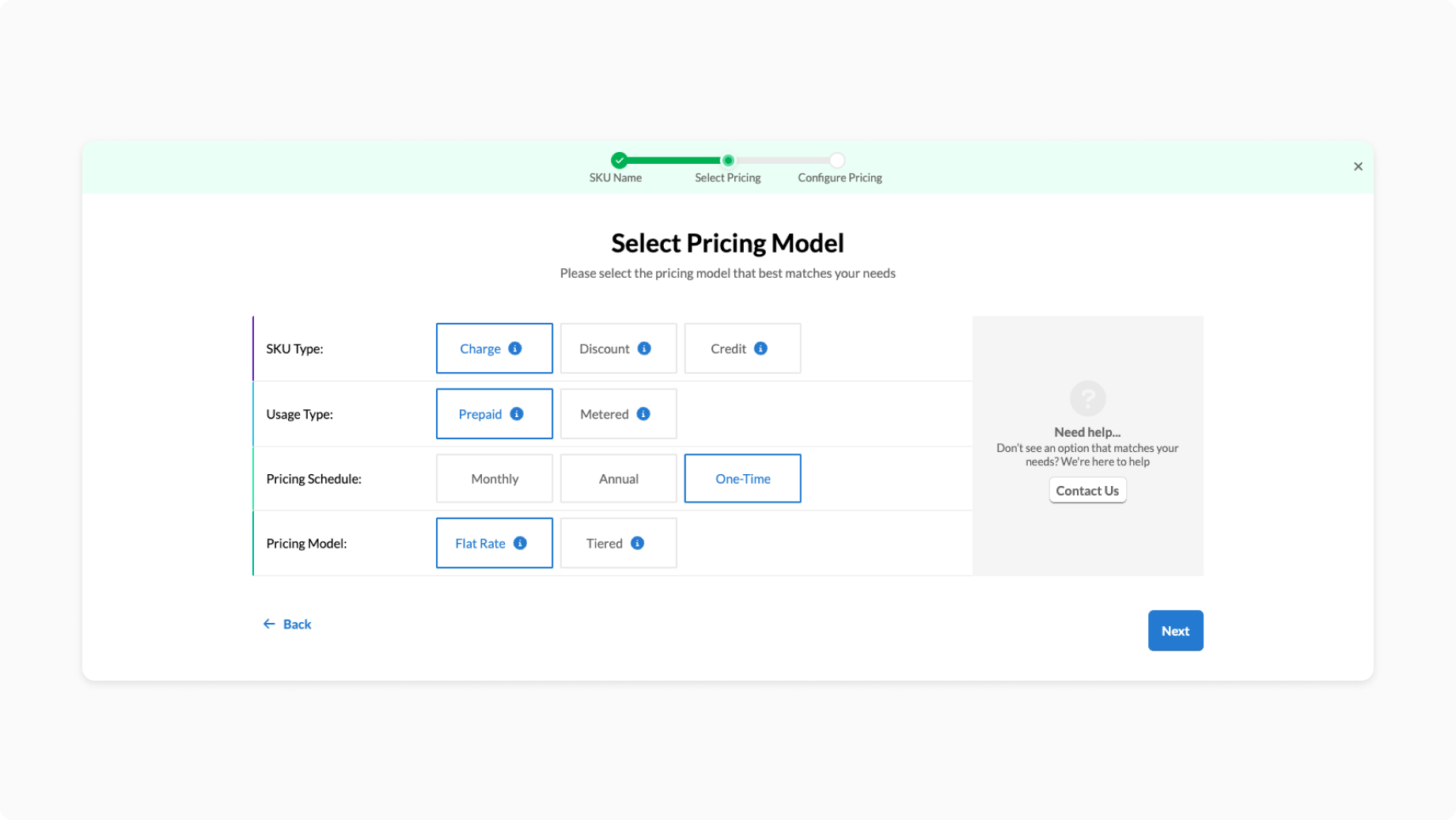The height and width of the screenshot is (820, 1456).
Task: Show info for Metered usage type
Action: (x=643, y=414)
